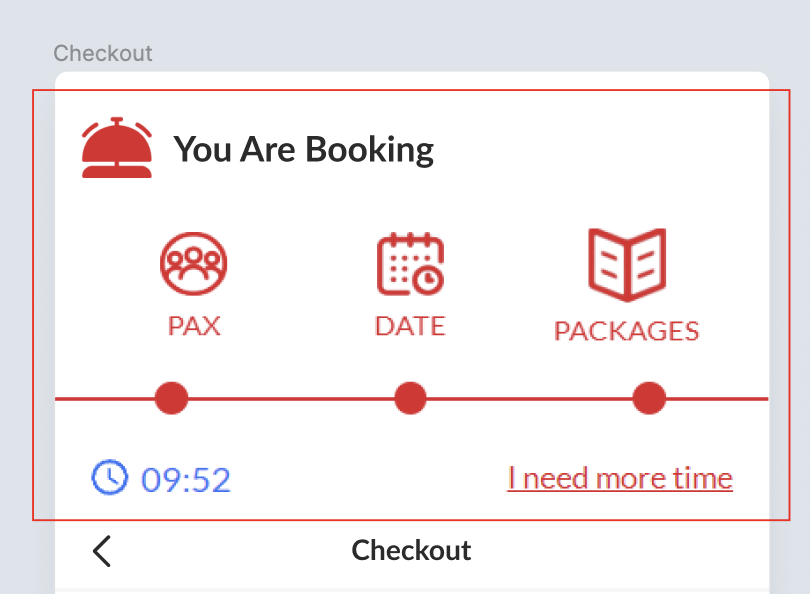
Task: Click progress line between DATE and PACKAGES dots
Action: [x=530, y=399]
